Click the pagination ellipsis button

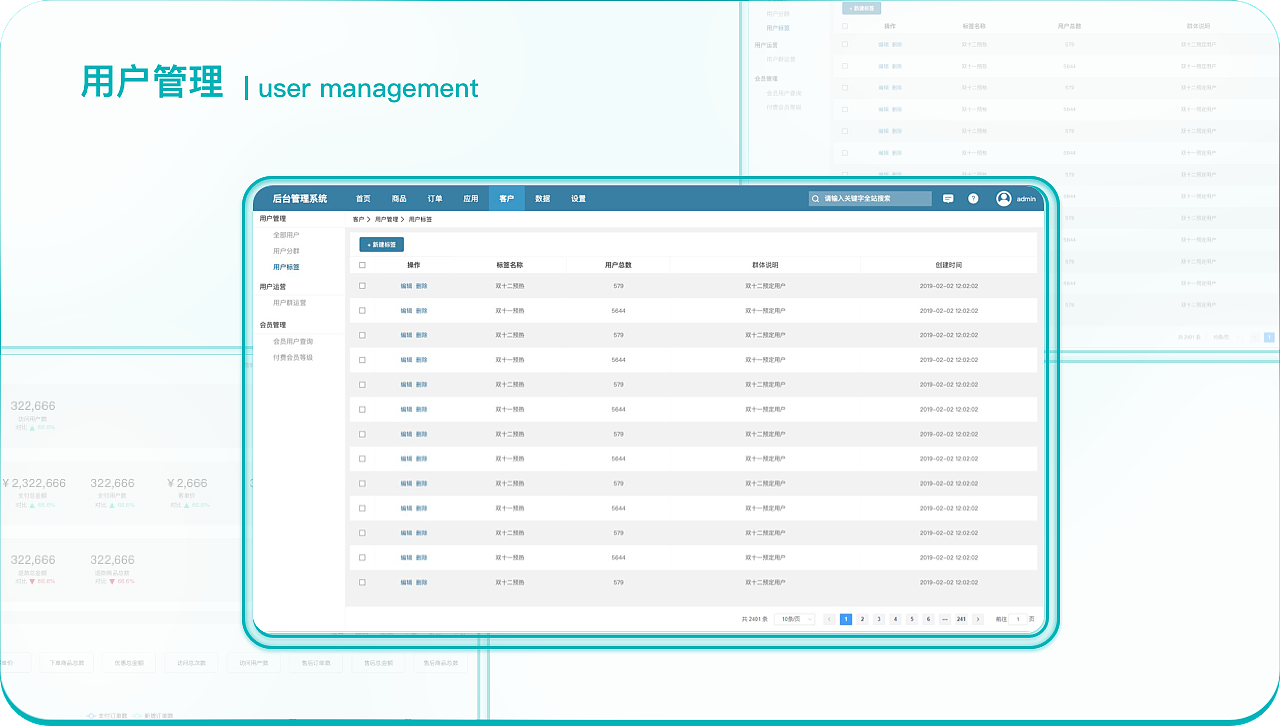[x=945, y=619]
